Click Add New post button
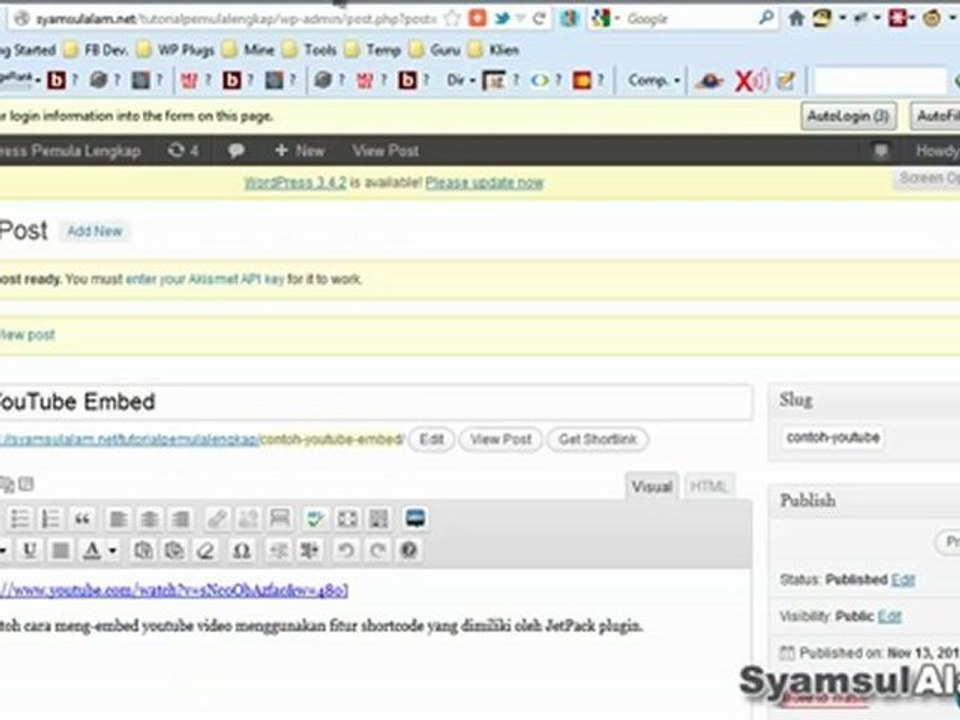 [94, 231]
